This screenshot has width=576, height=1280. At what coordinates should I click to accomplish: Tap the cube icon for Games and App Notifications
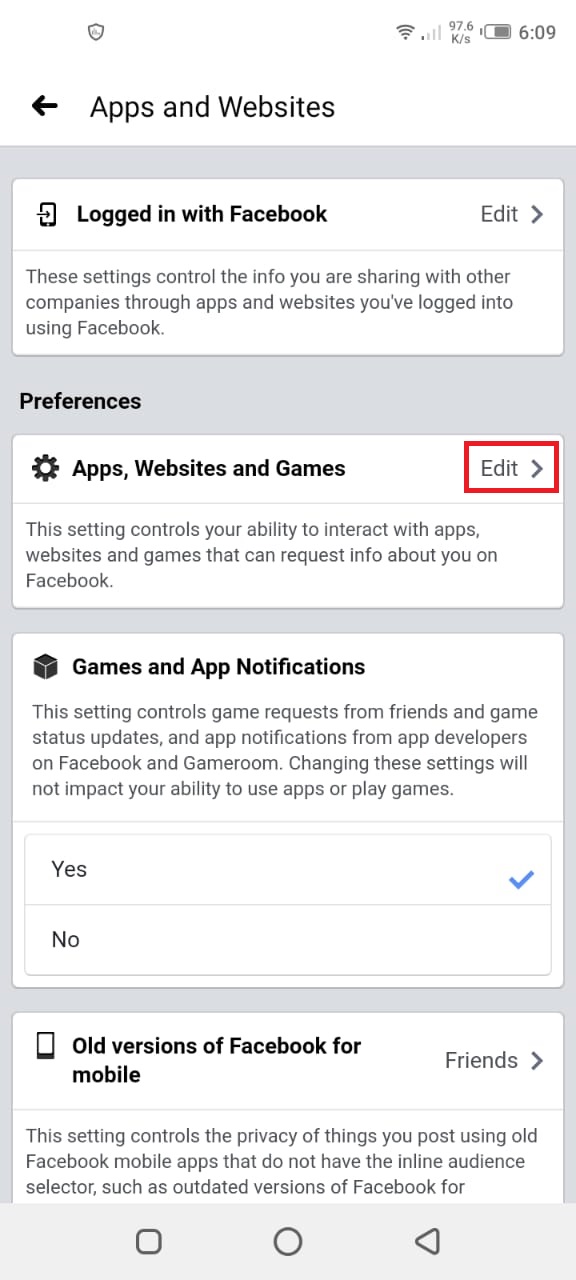tap(46, 667)
